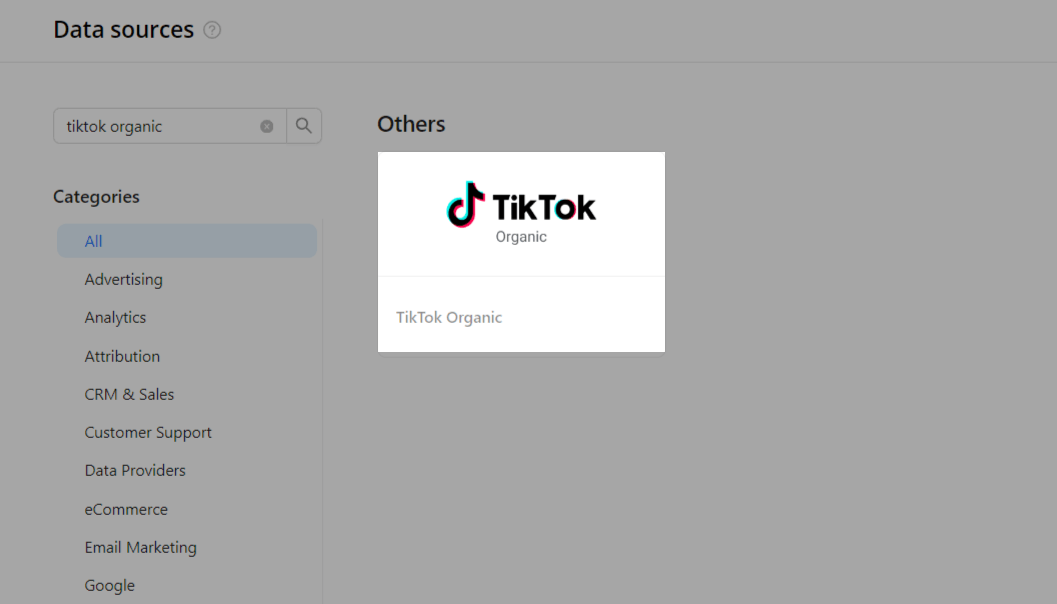The image size is (1057, 604).
Task: Open the TikTok Organic logo thumbnail
Action: coord(521,214)
